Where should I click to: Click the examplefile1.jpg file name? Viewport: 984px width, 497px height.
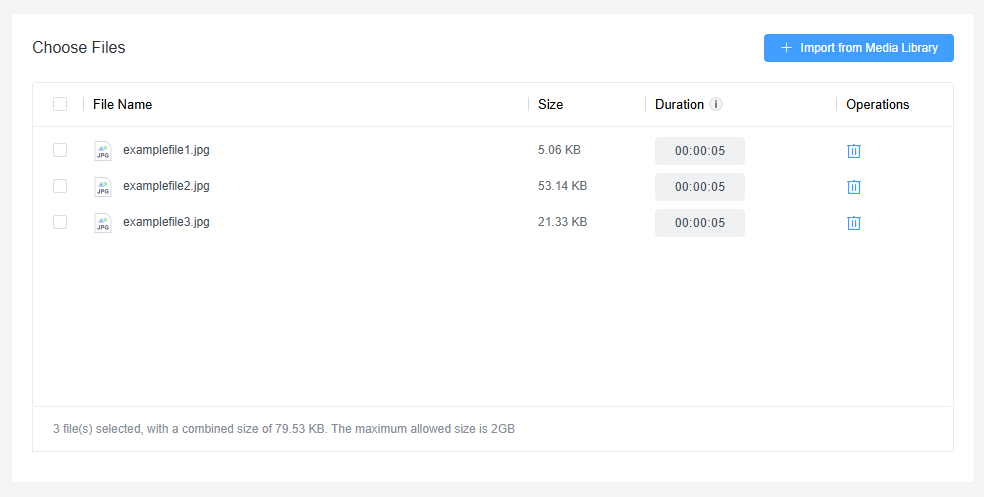pyautogui.click(x=166, y=150)
